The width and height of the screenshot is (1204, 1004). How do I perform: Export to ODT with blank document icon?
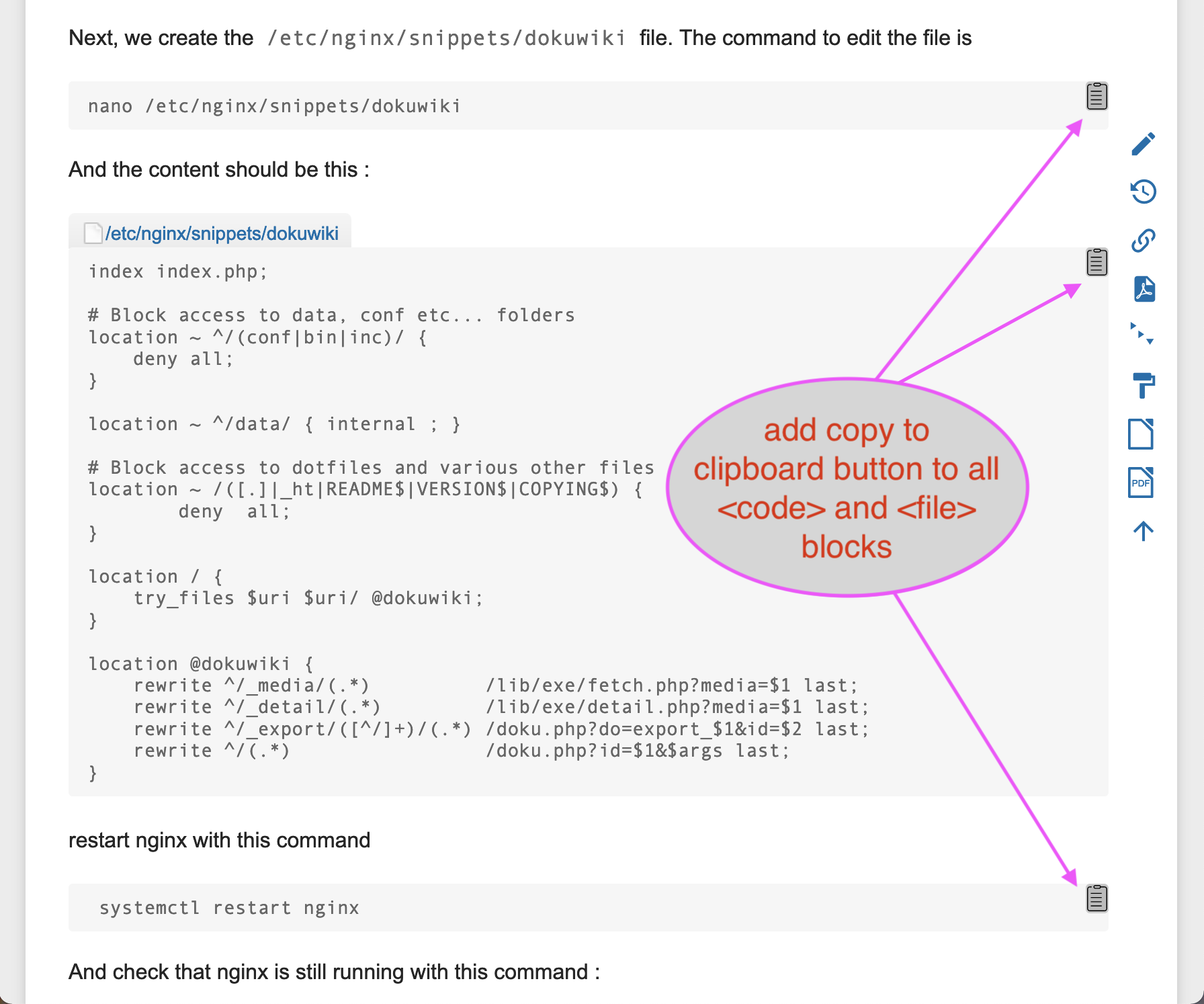point(1141,433)
